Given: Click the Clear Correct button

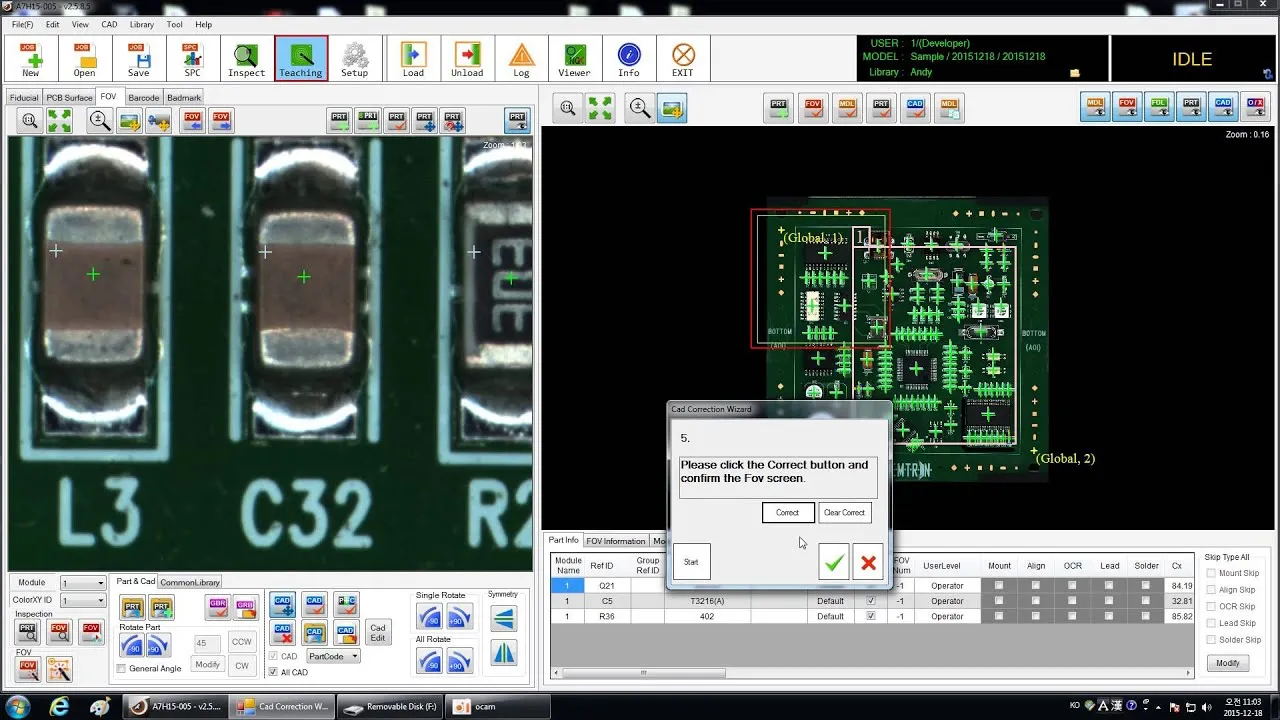Looking at the screenshot, I should [845, 512].
